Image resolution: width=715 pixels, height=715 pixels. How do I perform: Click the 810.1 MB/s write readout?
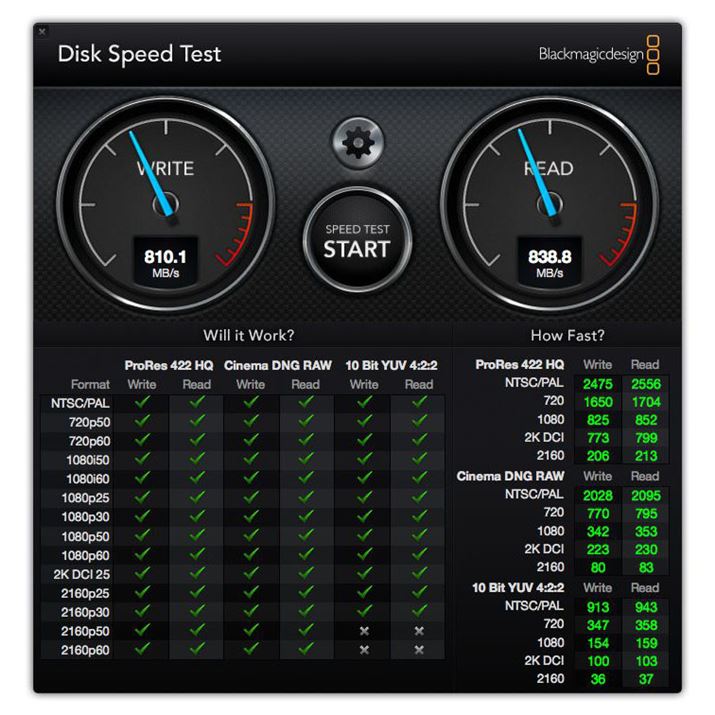[x=165, y=263]
